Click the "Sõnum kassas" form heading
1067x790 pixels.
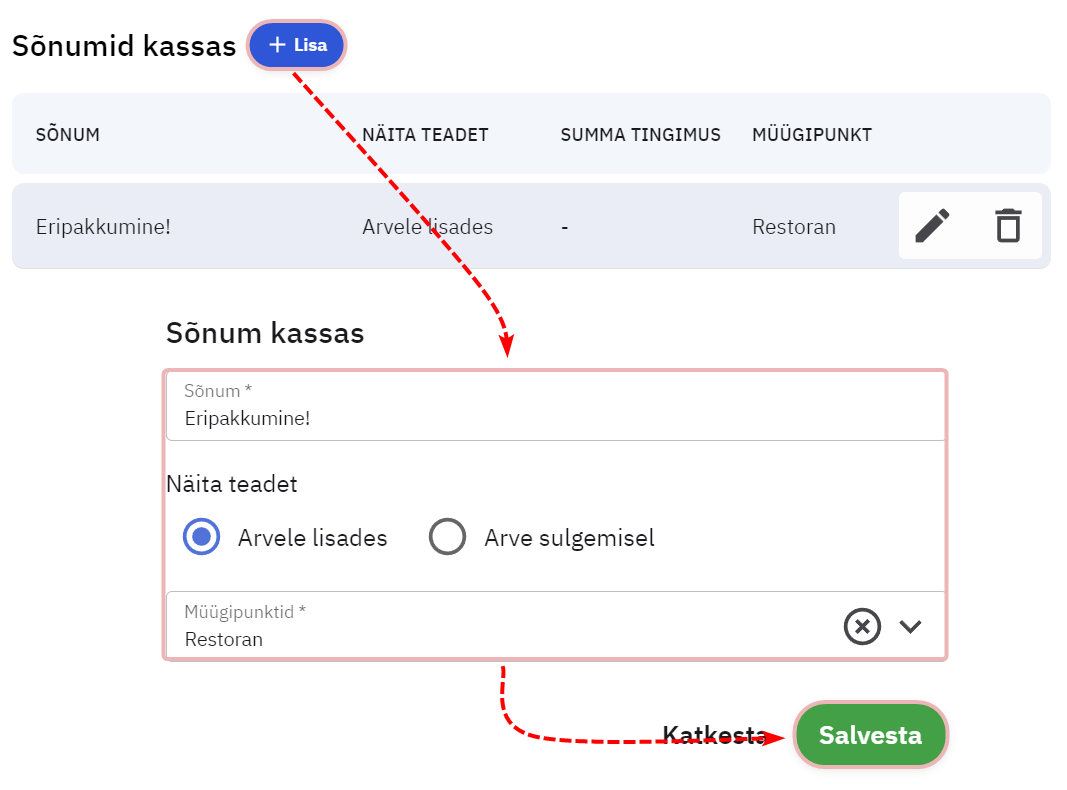(x=265, y=333)
